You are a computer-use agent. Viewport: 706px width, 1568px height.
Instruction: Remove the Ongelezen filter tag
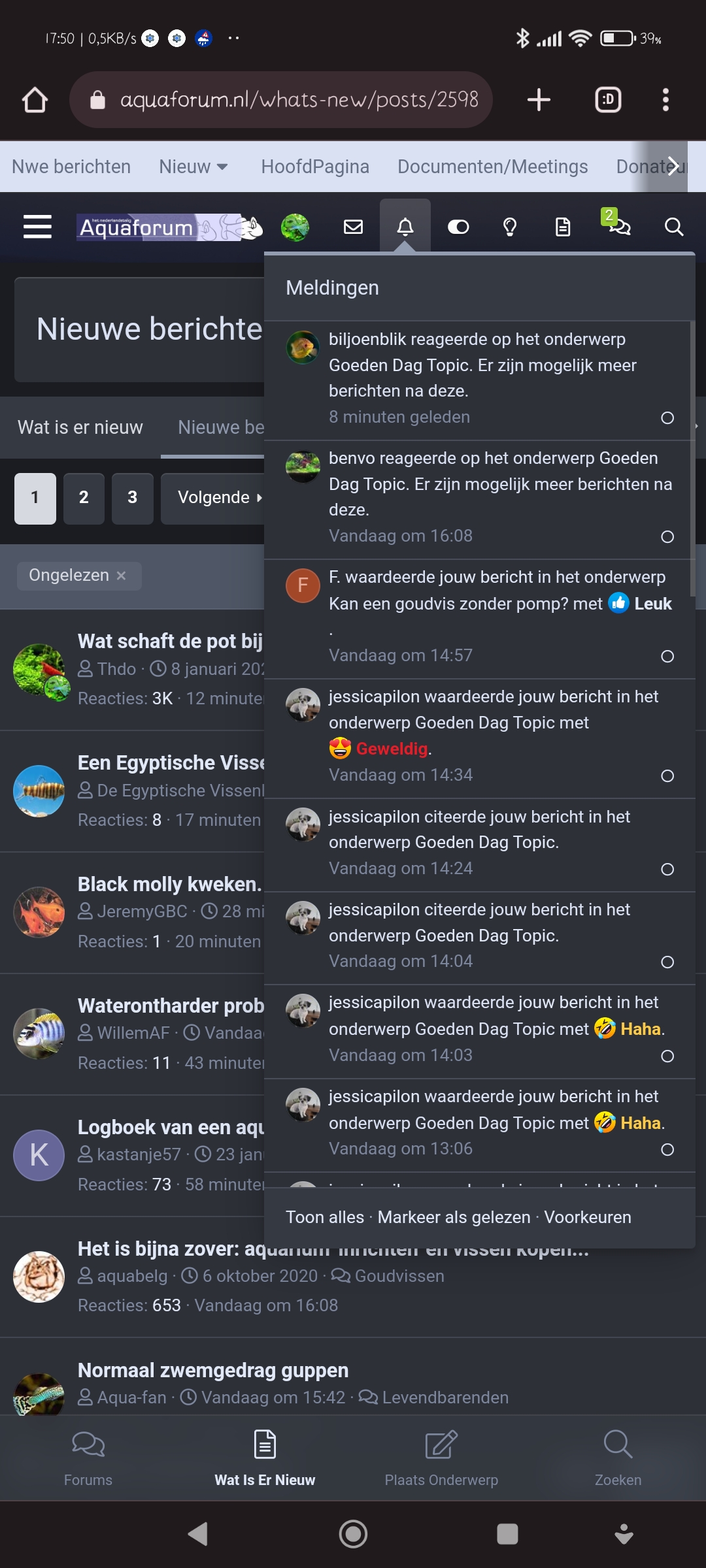click(x=121, y=576)
